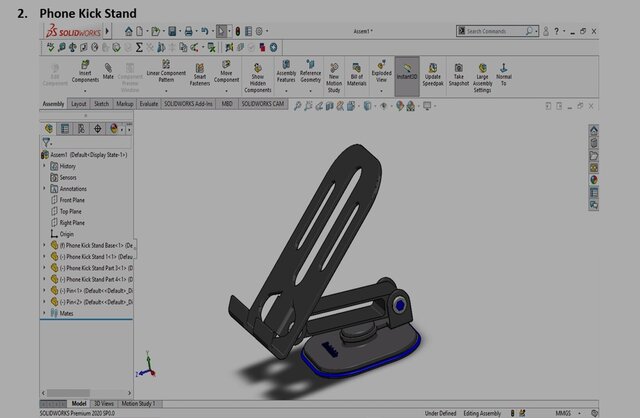Open Reference Geometry

coord(310,71)
